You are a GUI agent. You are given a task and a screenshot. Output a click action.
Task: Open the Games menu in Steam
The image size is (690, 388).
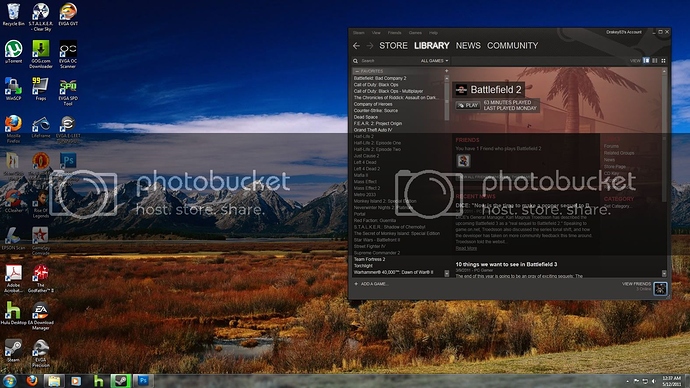click(415, 33)
